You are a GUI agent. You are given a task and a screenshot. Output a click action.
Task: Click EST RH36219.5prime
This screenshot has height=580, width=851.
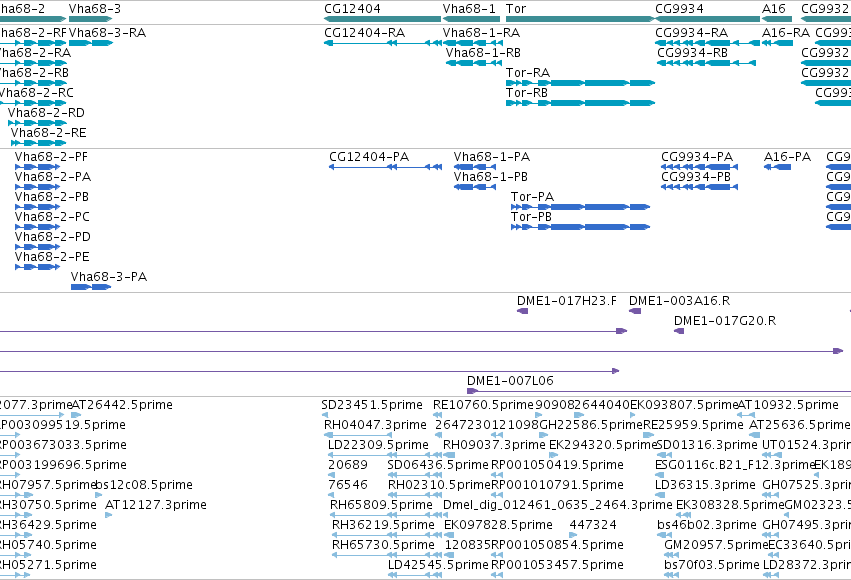[383, 526]
